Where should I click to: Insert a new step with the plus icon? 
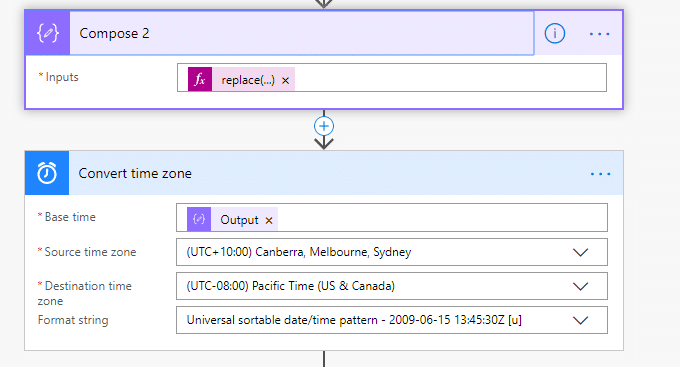coord(324,126)
